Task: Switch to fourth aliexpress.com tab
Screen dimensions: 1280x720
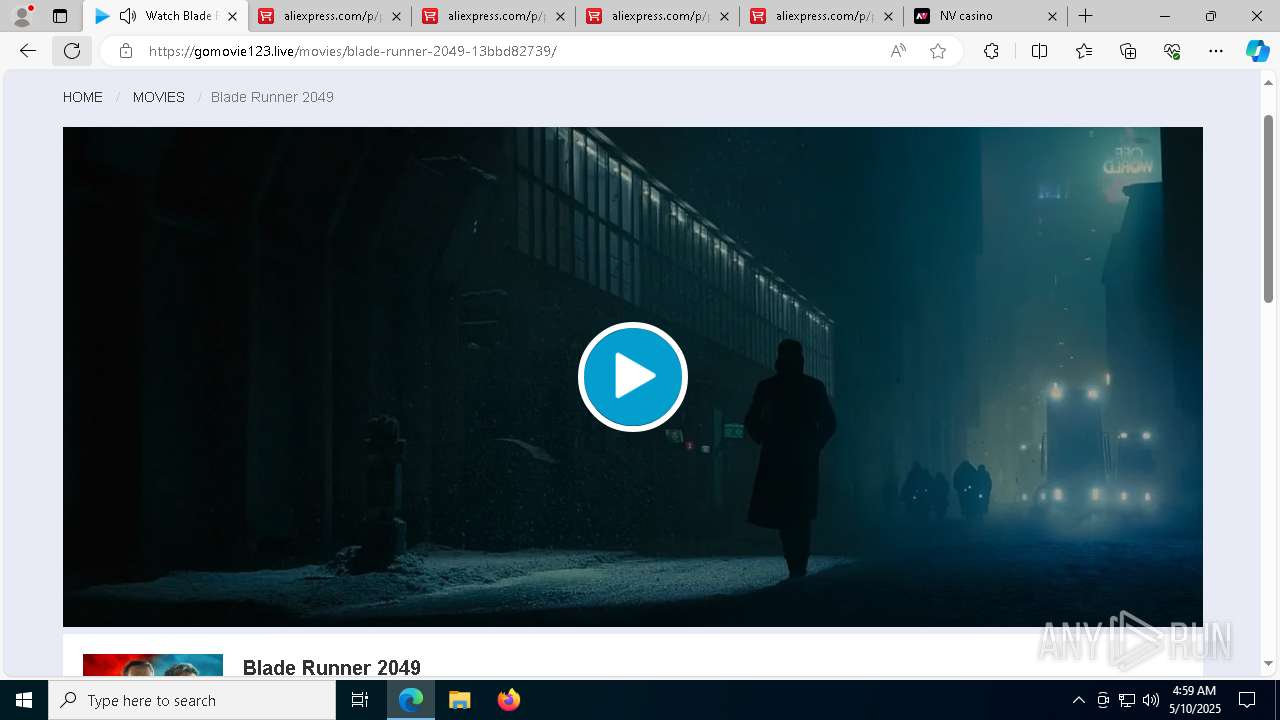Action: 821,16
